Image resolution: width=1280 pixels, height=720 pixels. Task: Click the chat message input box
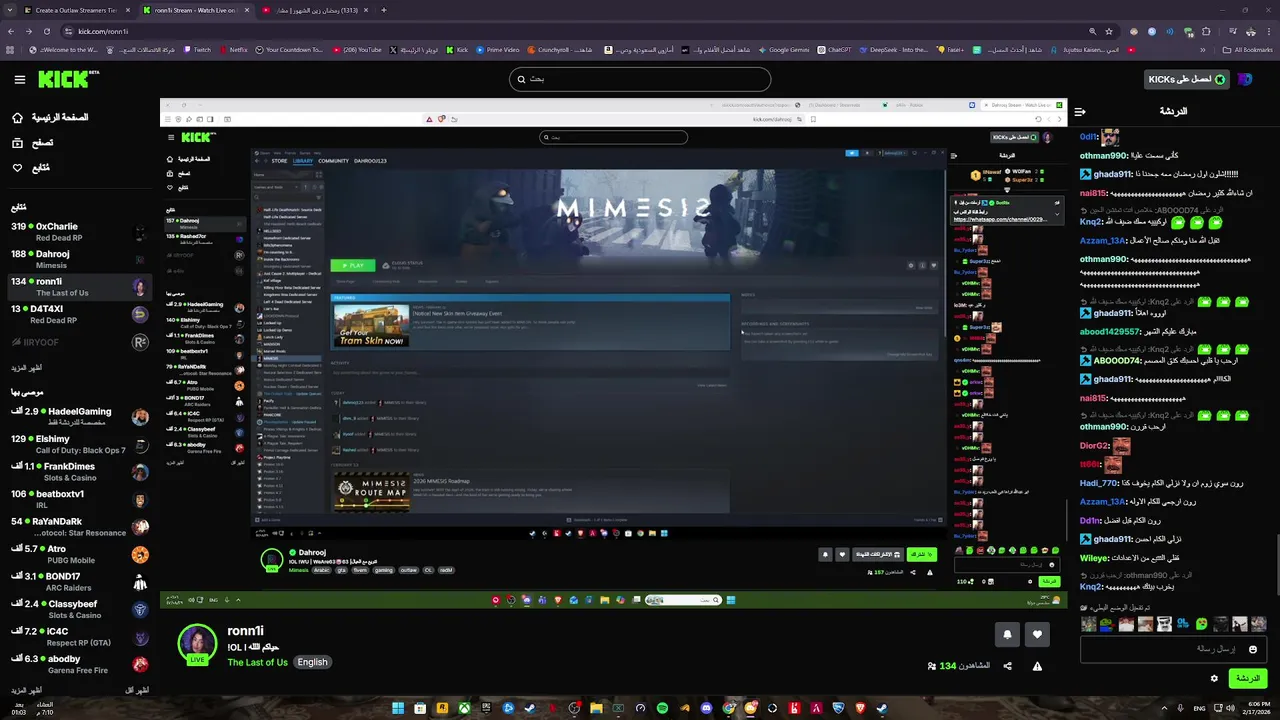[x=1174, y=649]
